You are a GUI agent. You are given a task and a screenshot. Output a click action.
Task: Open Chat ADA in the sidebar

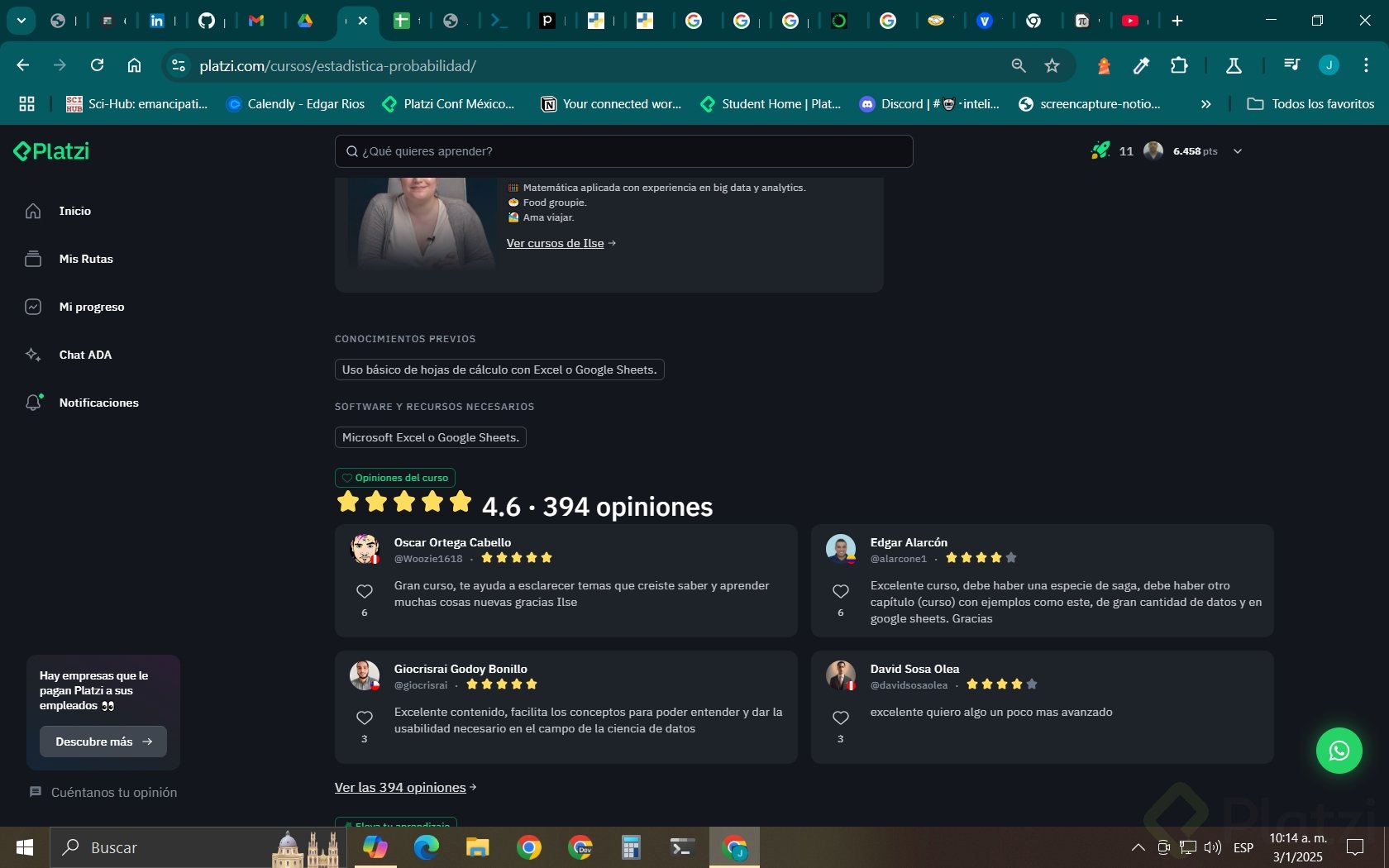(68, 355)
